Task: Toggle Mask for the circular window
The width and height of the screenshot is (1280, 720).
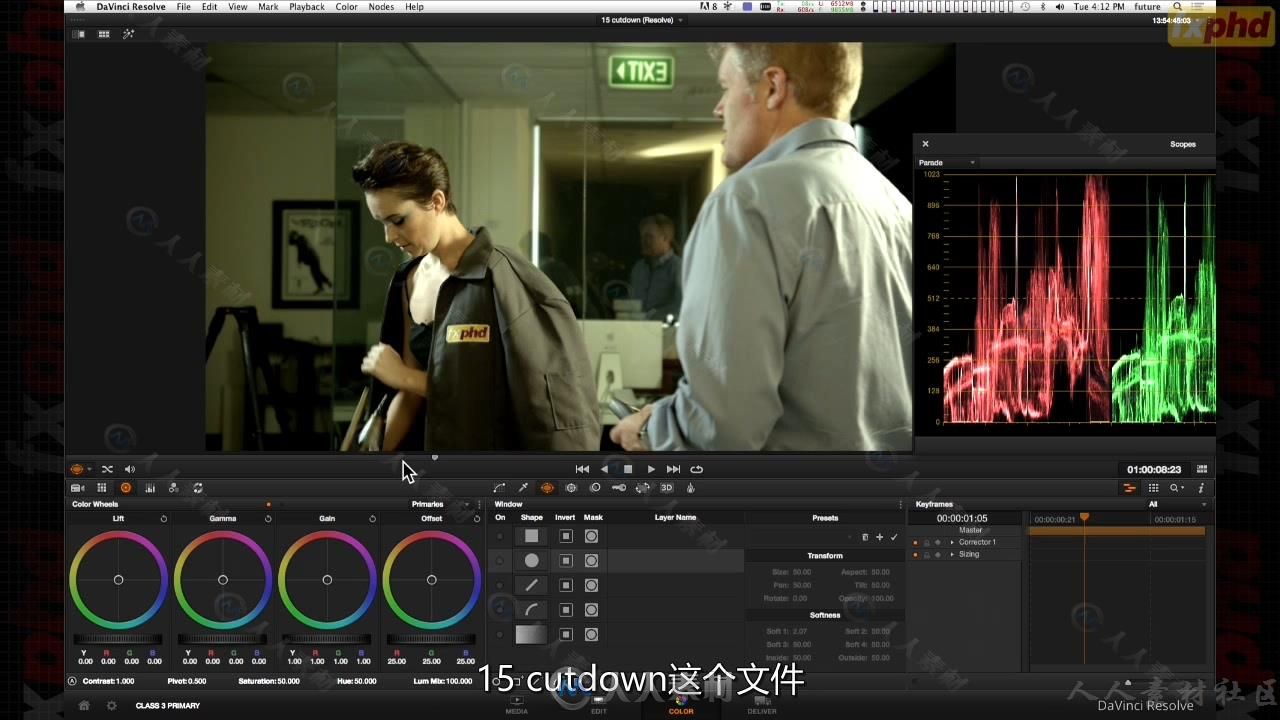Action: pyautogui.click(x=591, y=561)
